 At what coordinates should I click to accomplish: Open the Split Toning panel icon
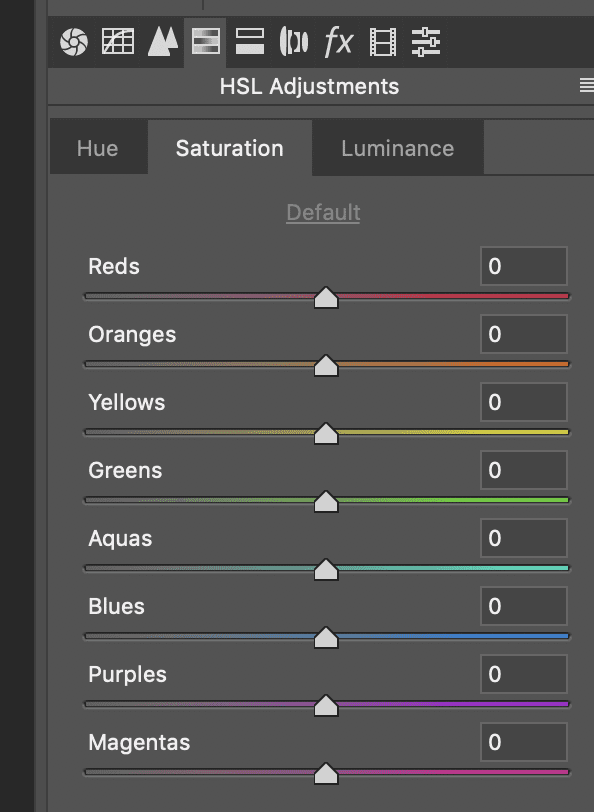pos(250,42)
